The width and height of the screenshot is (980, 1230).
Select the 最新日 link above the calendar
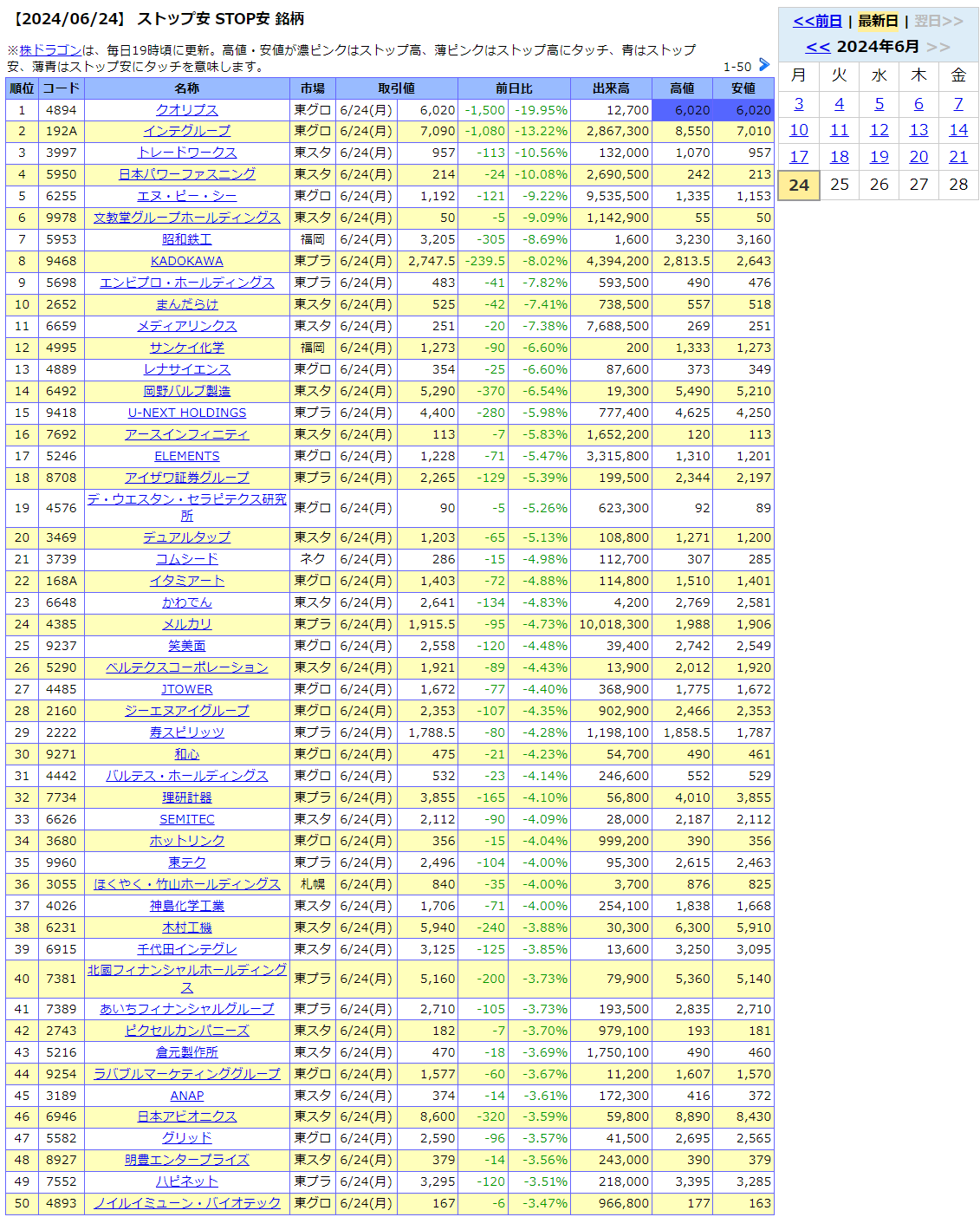tap(878, 21)
